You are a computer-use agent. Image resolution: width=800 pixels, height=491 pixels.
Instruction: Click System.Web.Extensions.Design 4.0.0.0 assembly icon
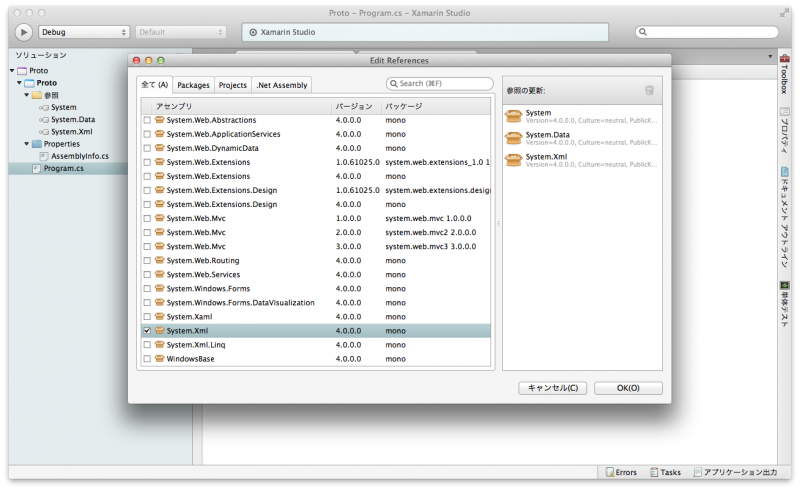160,204
